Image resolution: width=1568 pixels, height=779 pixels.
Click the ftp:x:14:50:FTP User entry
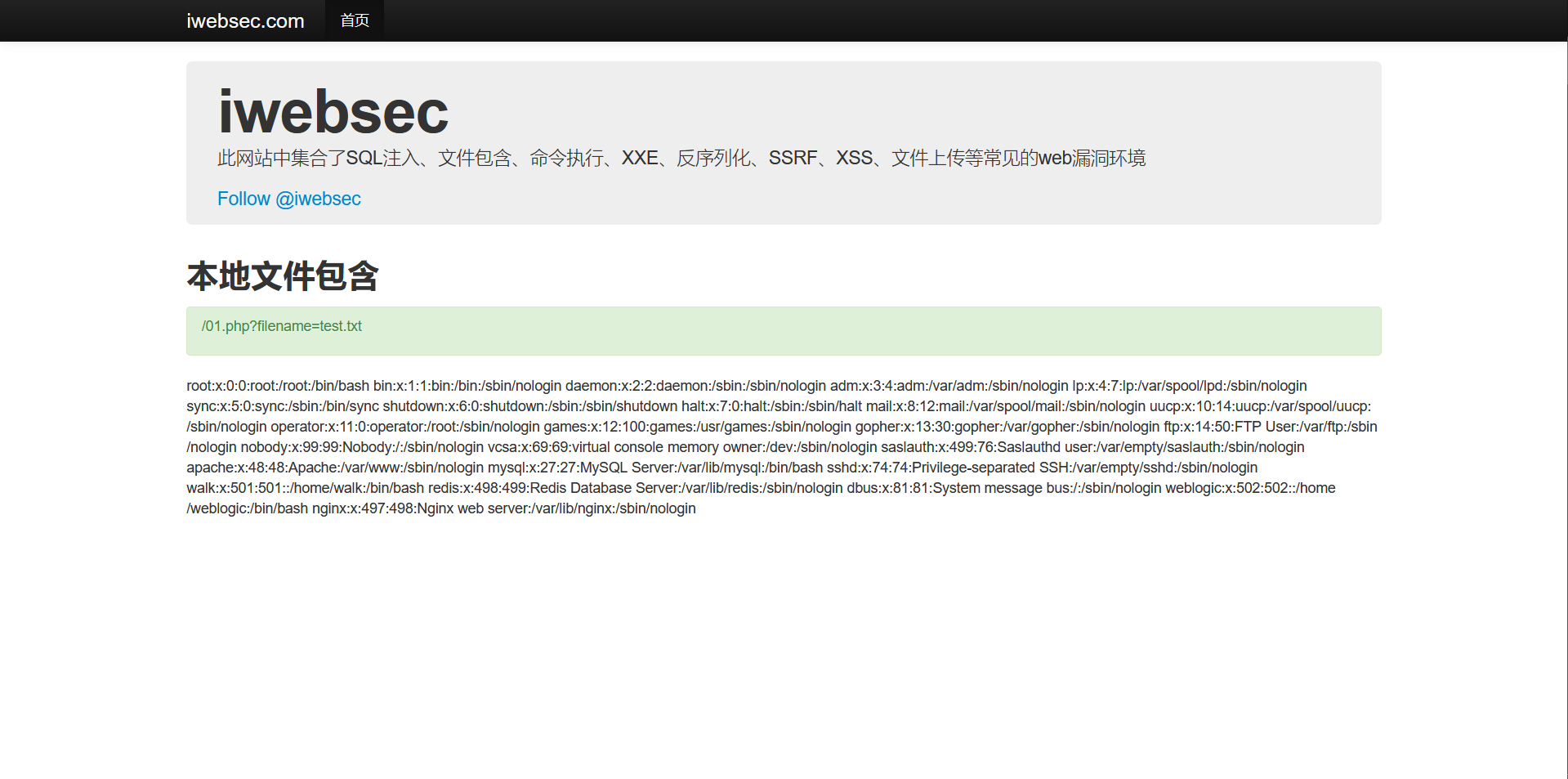click(1271, 427)
